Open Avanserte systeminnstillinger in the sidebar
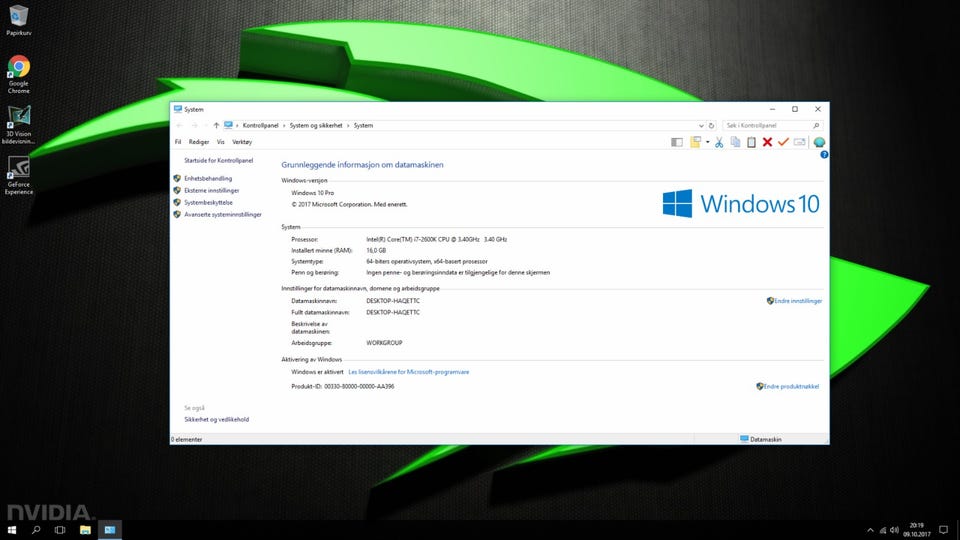 223,215
